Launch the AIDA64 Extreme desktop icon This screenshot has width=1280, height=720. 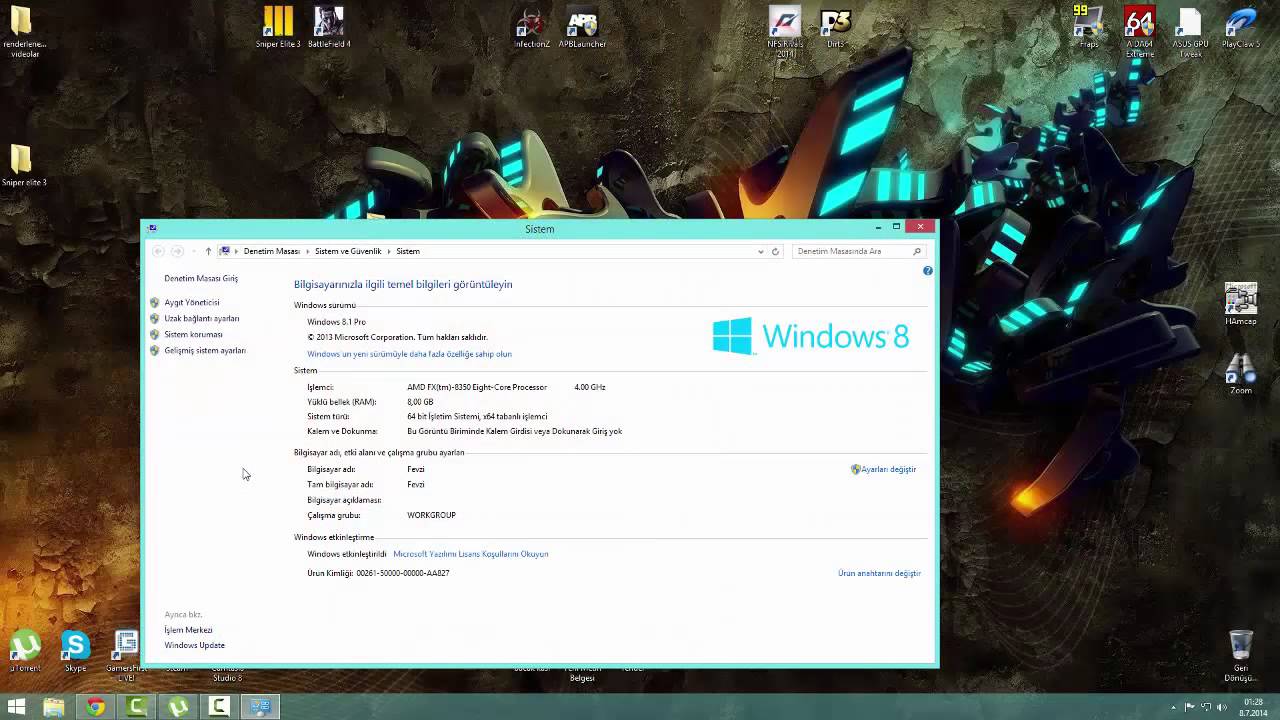pos(1140,31)
